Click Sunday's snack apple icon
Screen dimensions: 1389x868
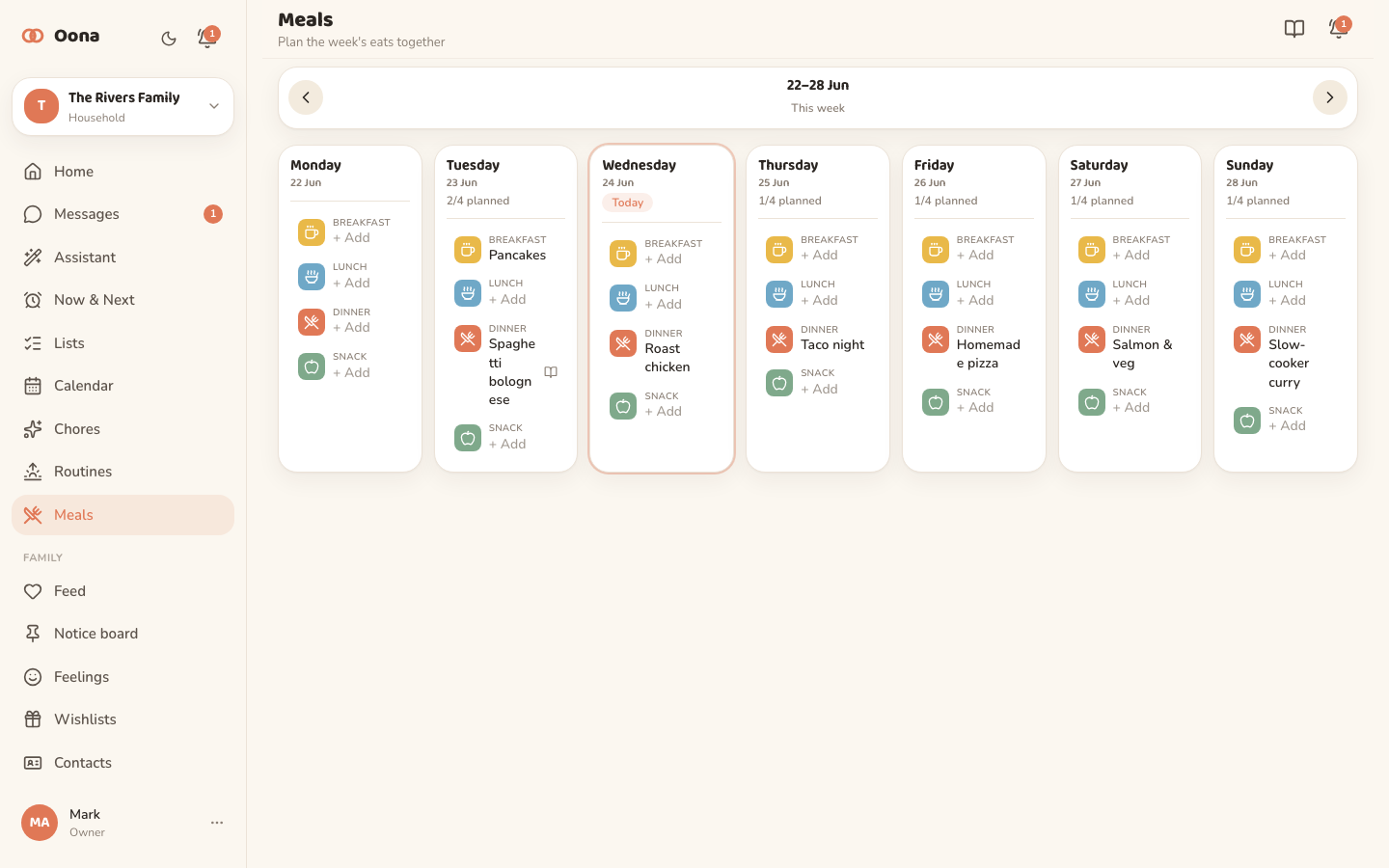click(1247, 420)
